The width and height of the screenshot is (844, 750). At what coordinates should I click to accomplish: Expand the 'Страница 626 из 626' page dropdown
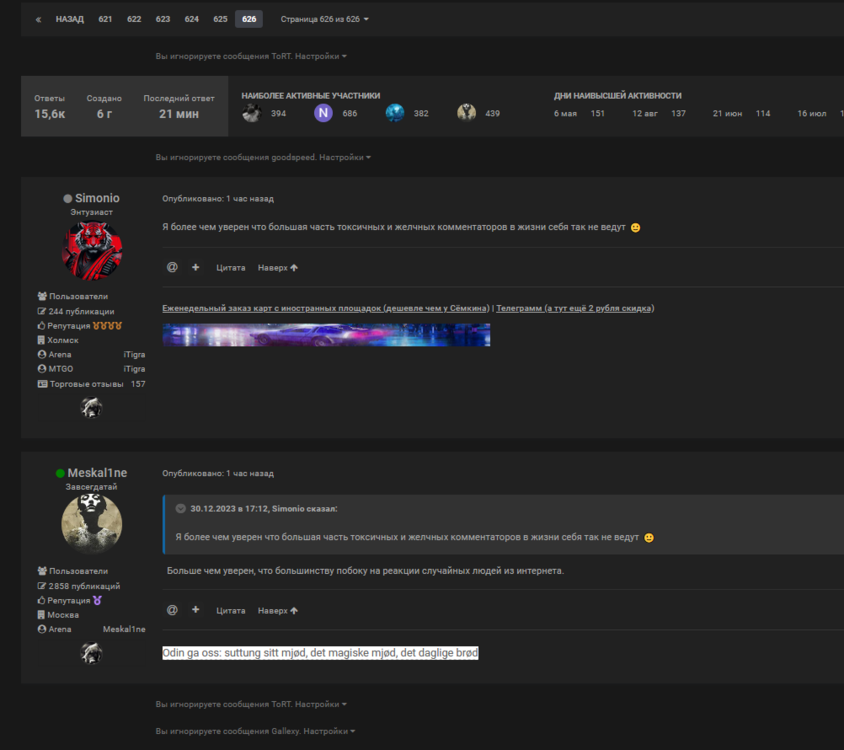click(324, 19)
